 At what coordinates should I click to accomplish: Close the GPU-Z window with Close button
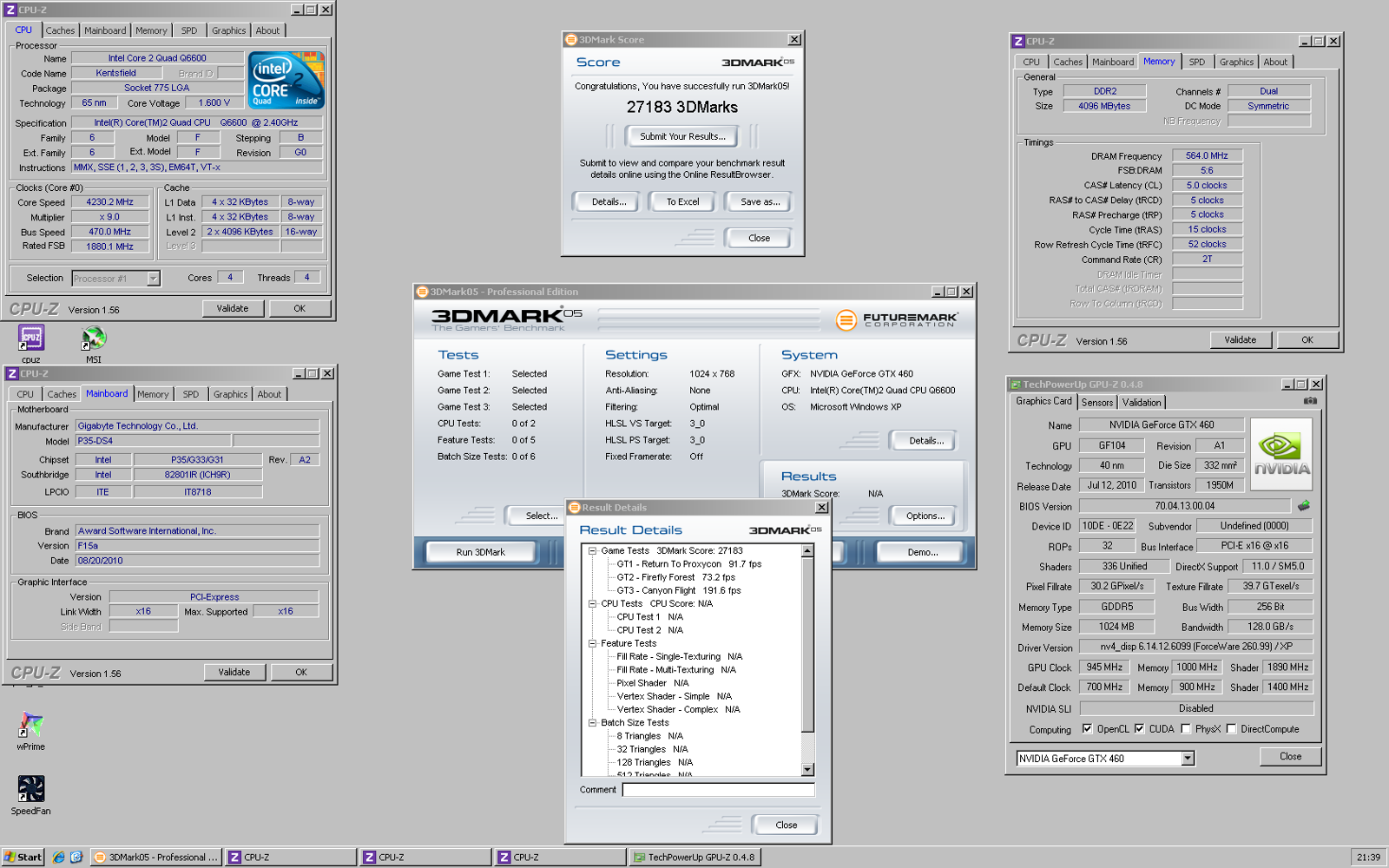coord(1290,757)
